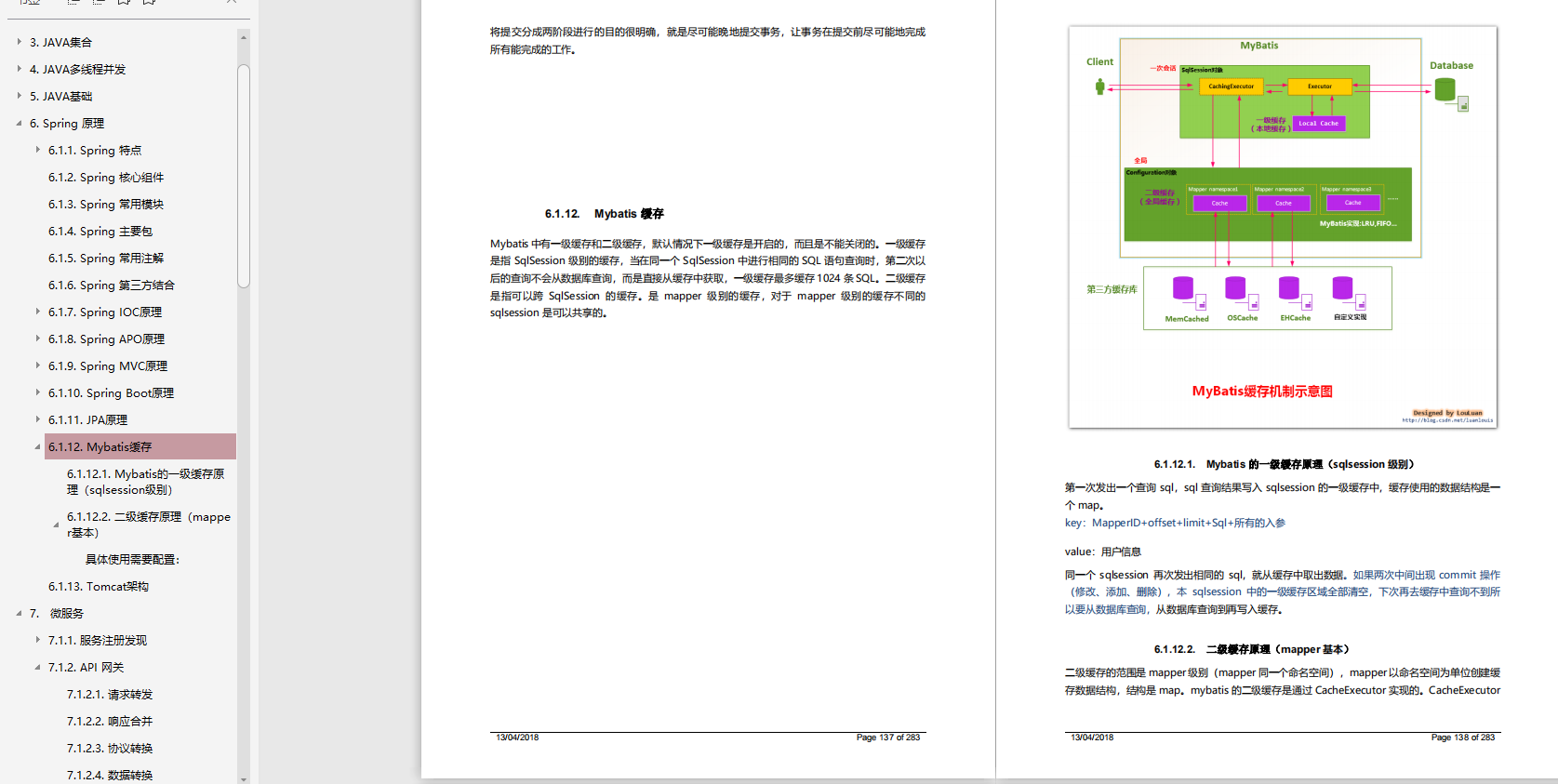
Task: Click the MyBatis缓存机制示意图 diagram image
Action: point(1283,227)
